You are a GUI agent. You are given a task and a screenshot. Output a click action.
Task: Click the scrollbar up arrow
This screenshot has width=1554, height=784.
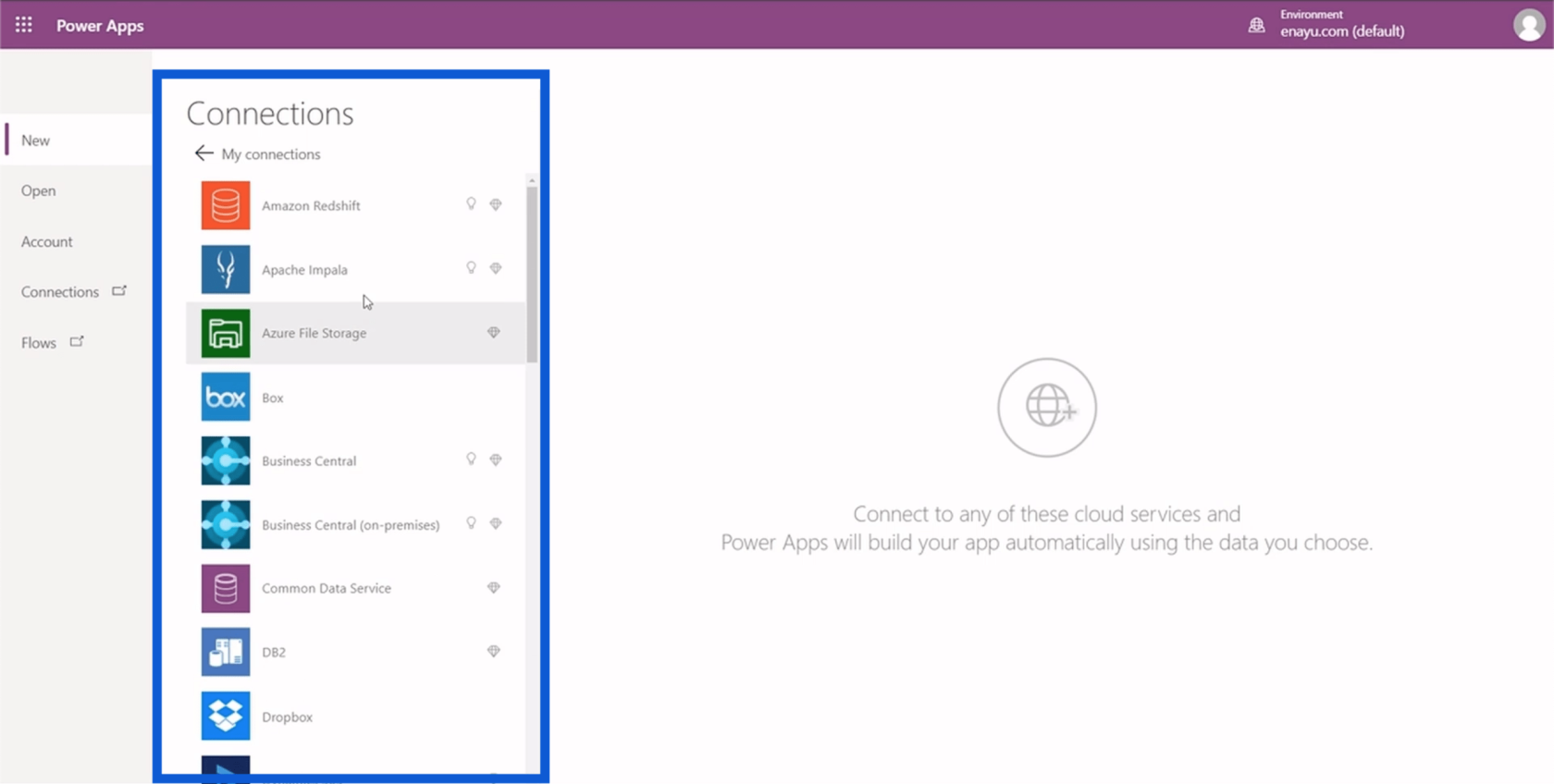(532, 180)
